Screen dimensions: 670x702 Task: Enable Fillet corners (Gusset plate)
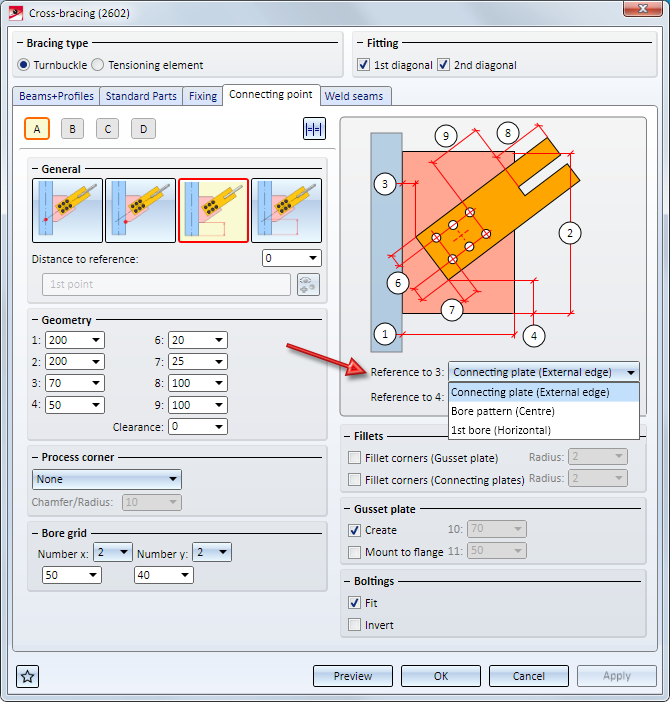click(x=354, y=458)
